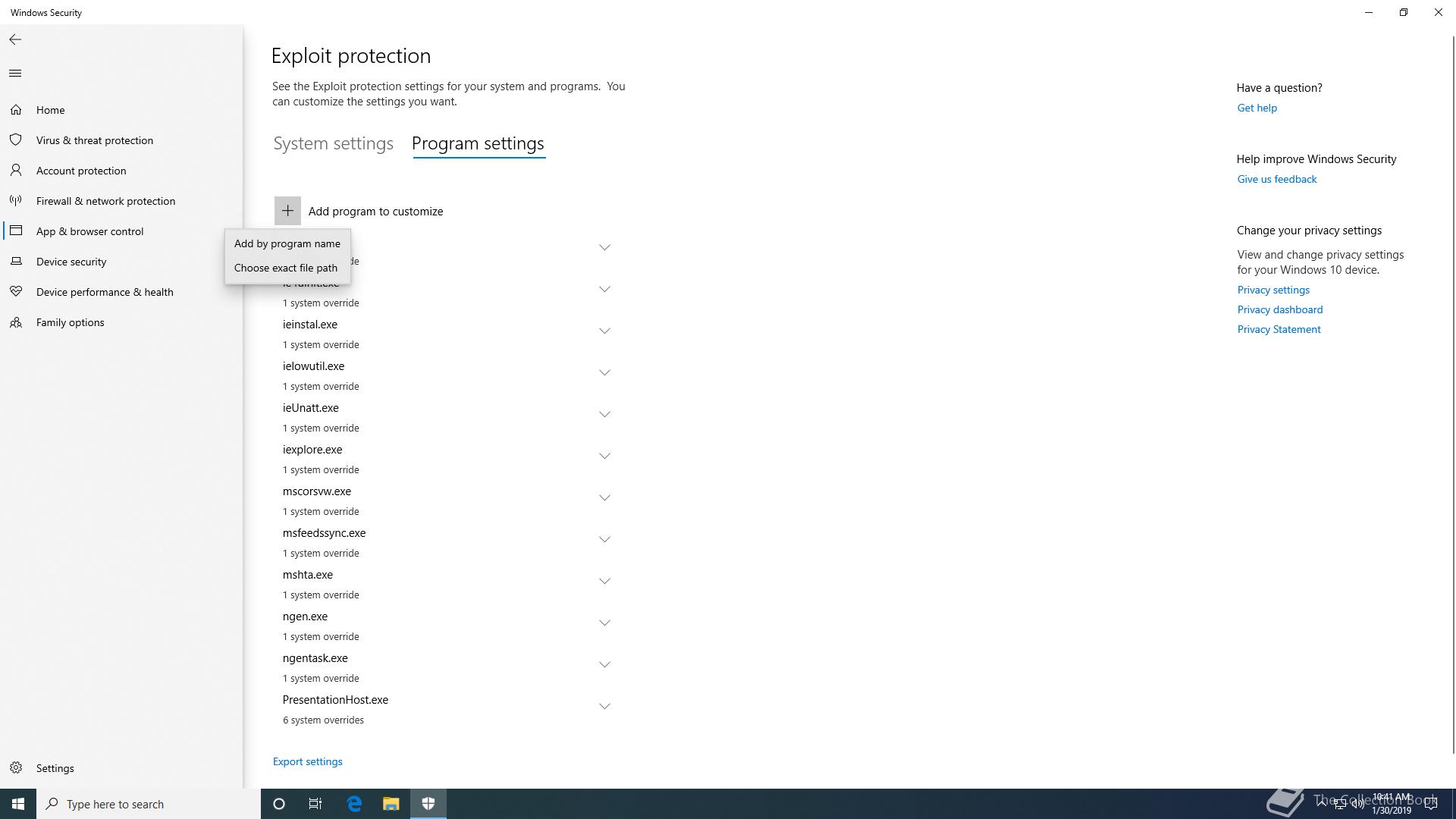1456x819 pixels.
Task: Open File Explorer from the taskbar
Action: (x=391, y=804)
